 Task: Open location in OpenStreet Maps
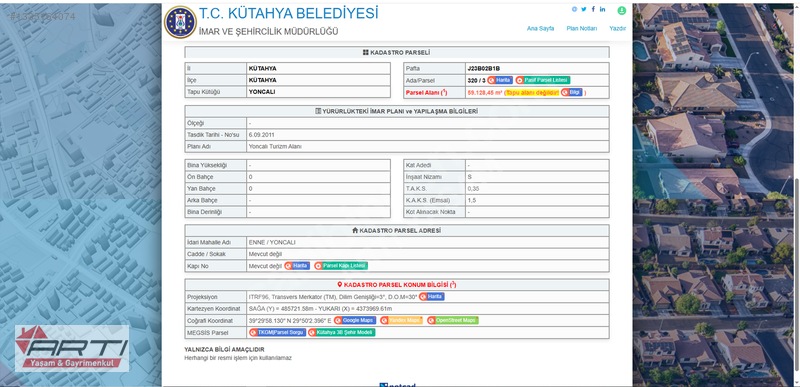point(453,320)
